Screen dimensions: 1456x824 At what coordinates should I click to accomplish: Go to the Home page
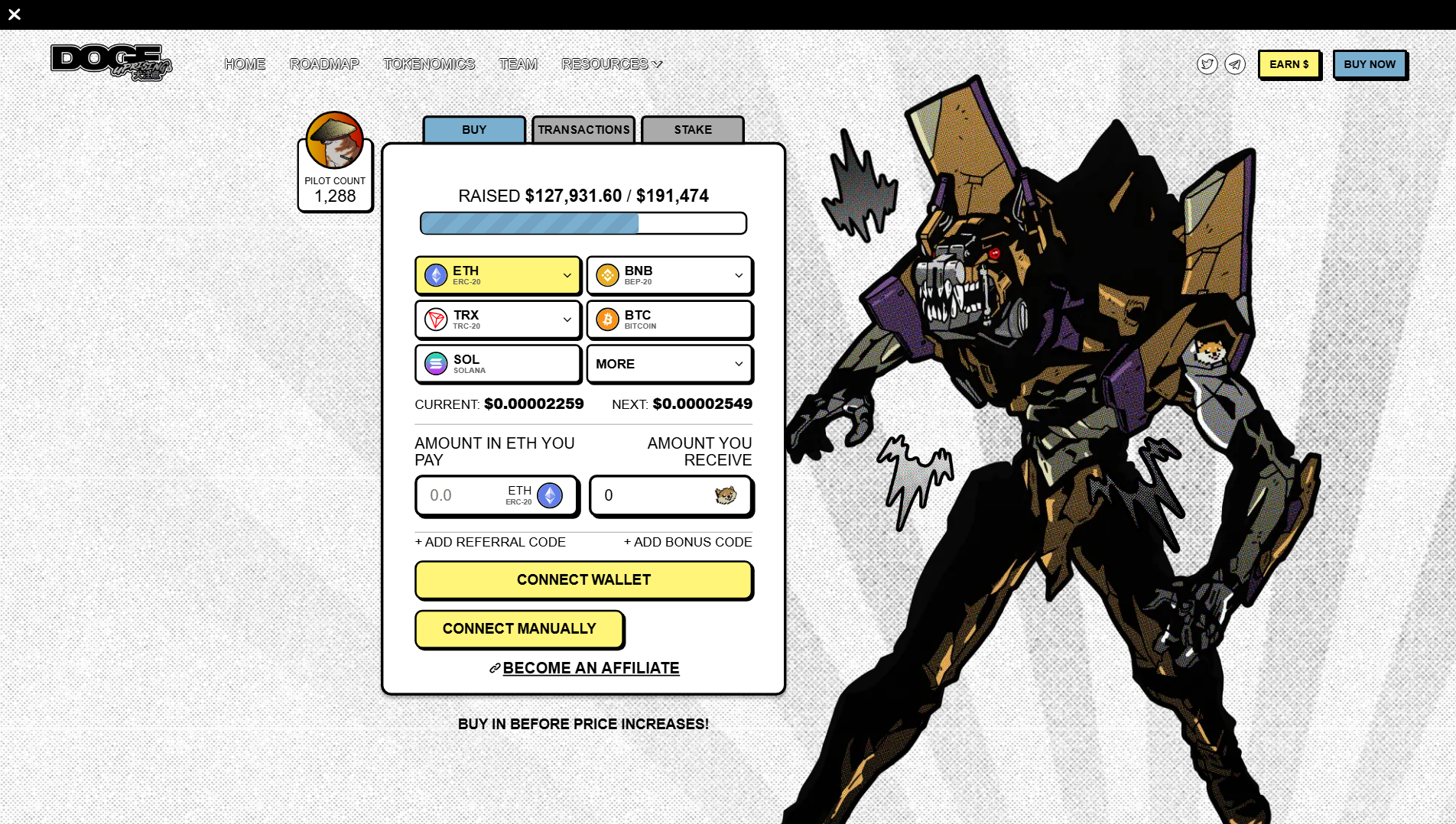(x=245, y=64)
